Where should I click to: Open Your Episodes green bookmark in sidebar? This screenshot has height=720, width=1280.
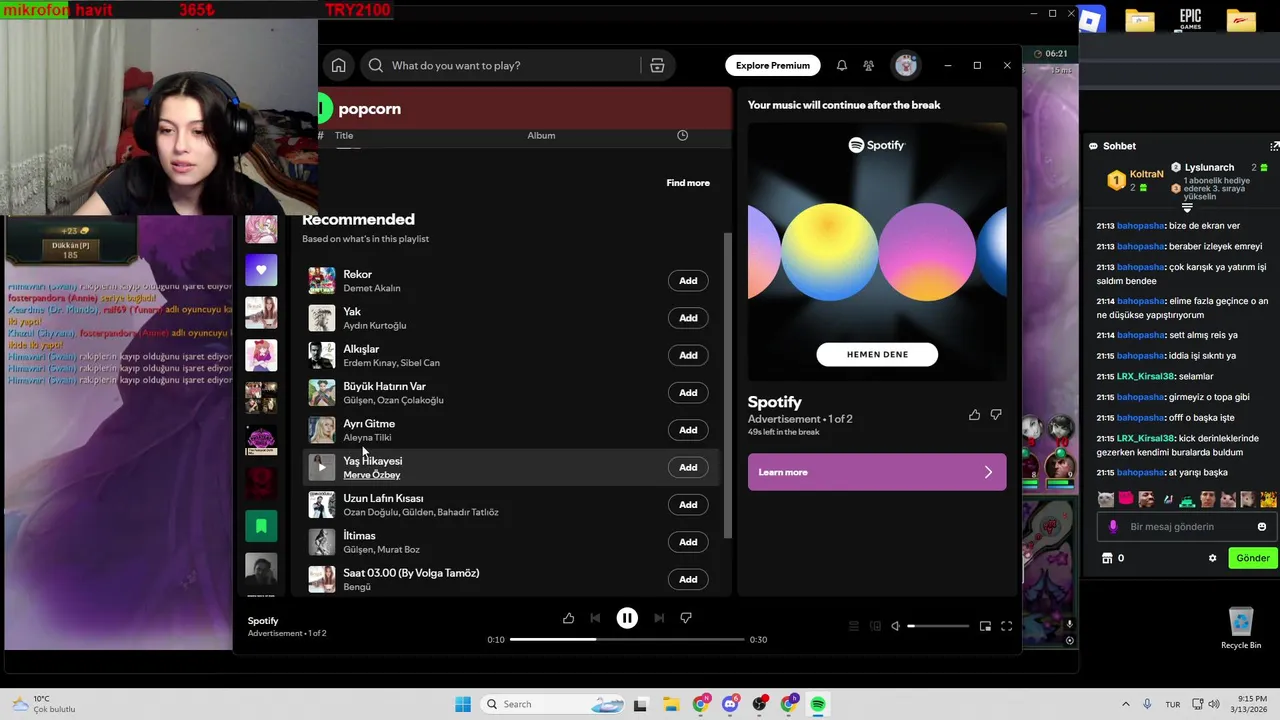coord(261,526)
